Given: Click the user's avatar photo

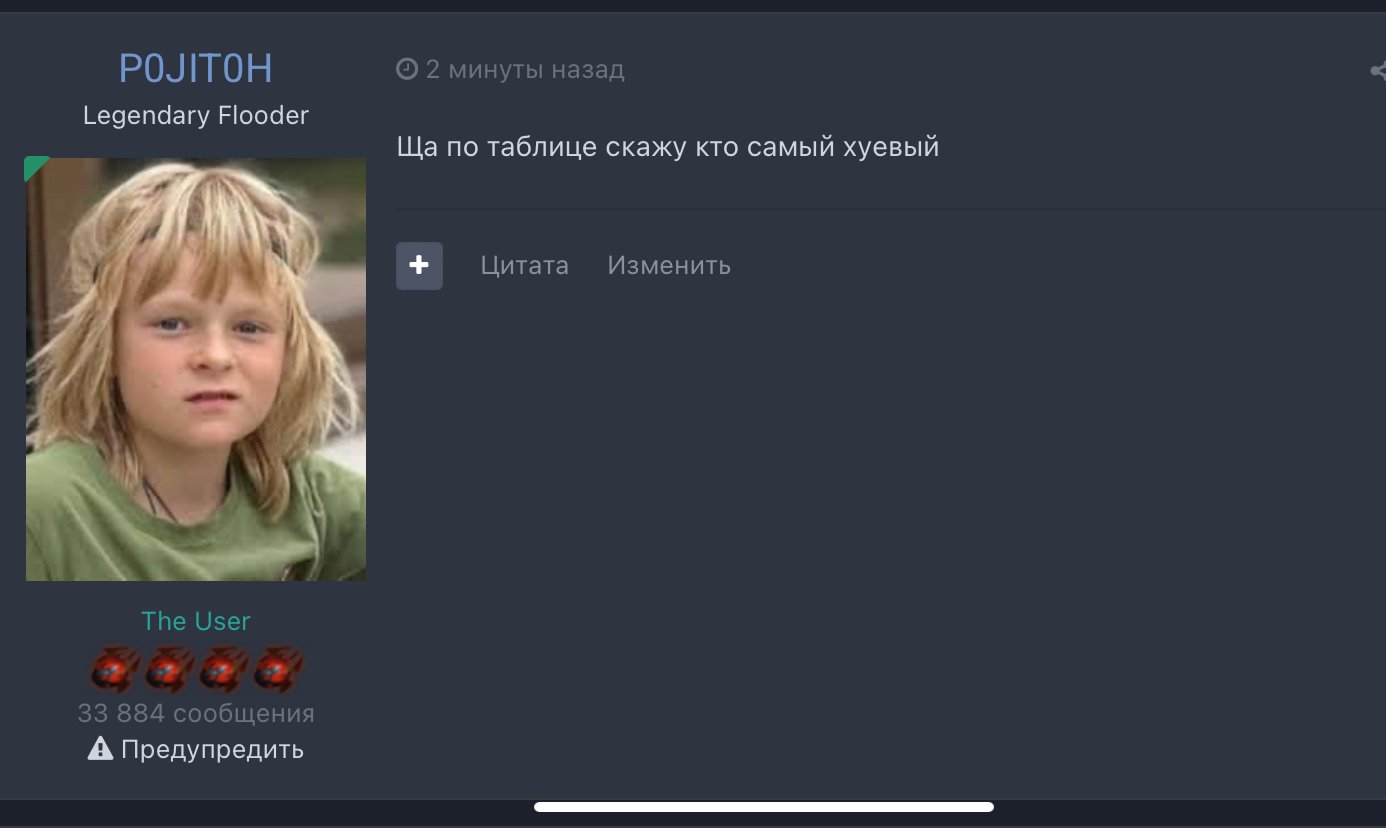Looking at the screenshot, I should (x=196, y=369).
